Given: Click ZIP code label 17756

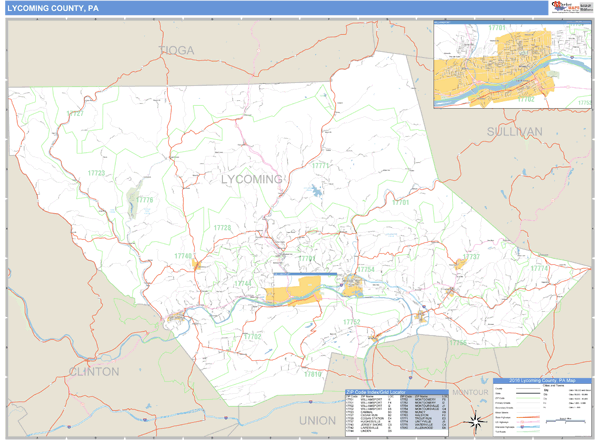Looking at the screenshot, I should click(x=458, y=342).
